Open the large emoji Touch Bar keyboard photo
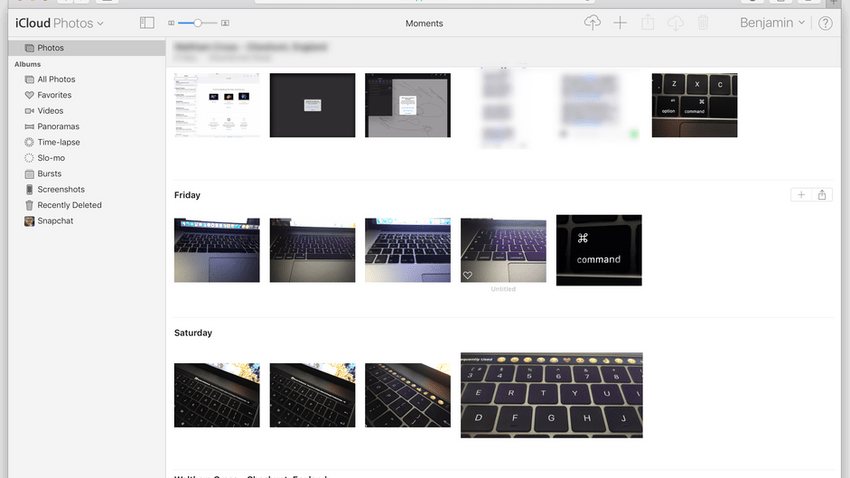The height and width of the screenshot is (478, 850). coord(551,395)
